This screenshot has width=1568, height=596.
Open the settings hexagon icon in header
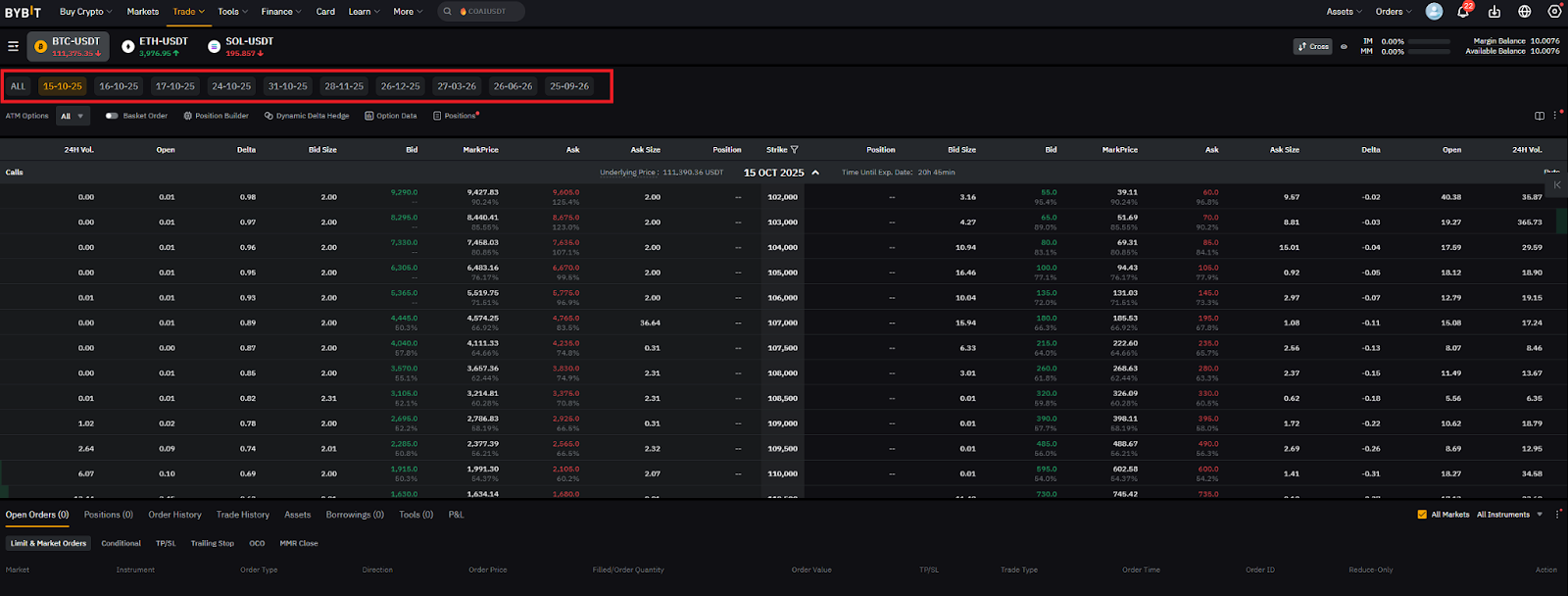pos(1554,12)
